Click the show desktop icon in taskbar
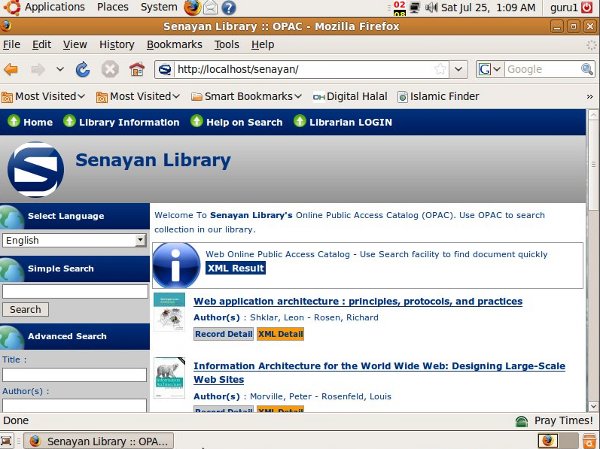The width and height of the screenshot is (600, 449). pyautogui.click(x=7, y=441)
